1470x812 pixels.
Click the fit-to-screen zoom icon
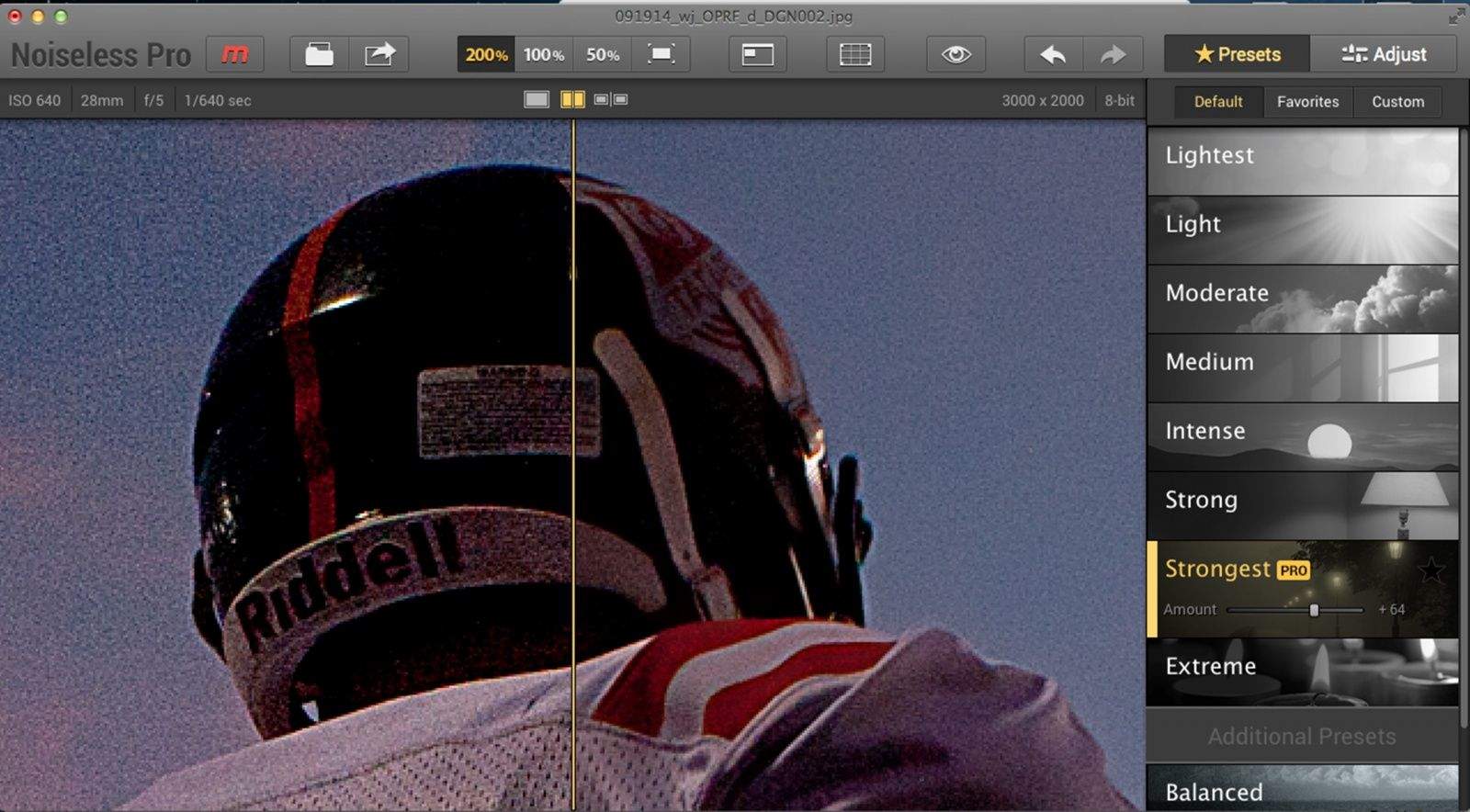pyautogui.click(x=661, y=54)
